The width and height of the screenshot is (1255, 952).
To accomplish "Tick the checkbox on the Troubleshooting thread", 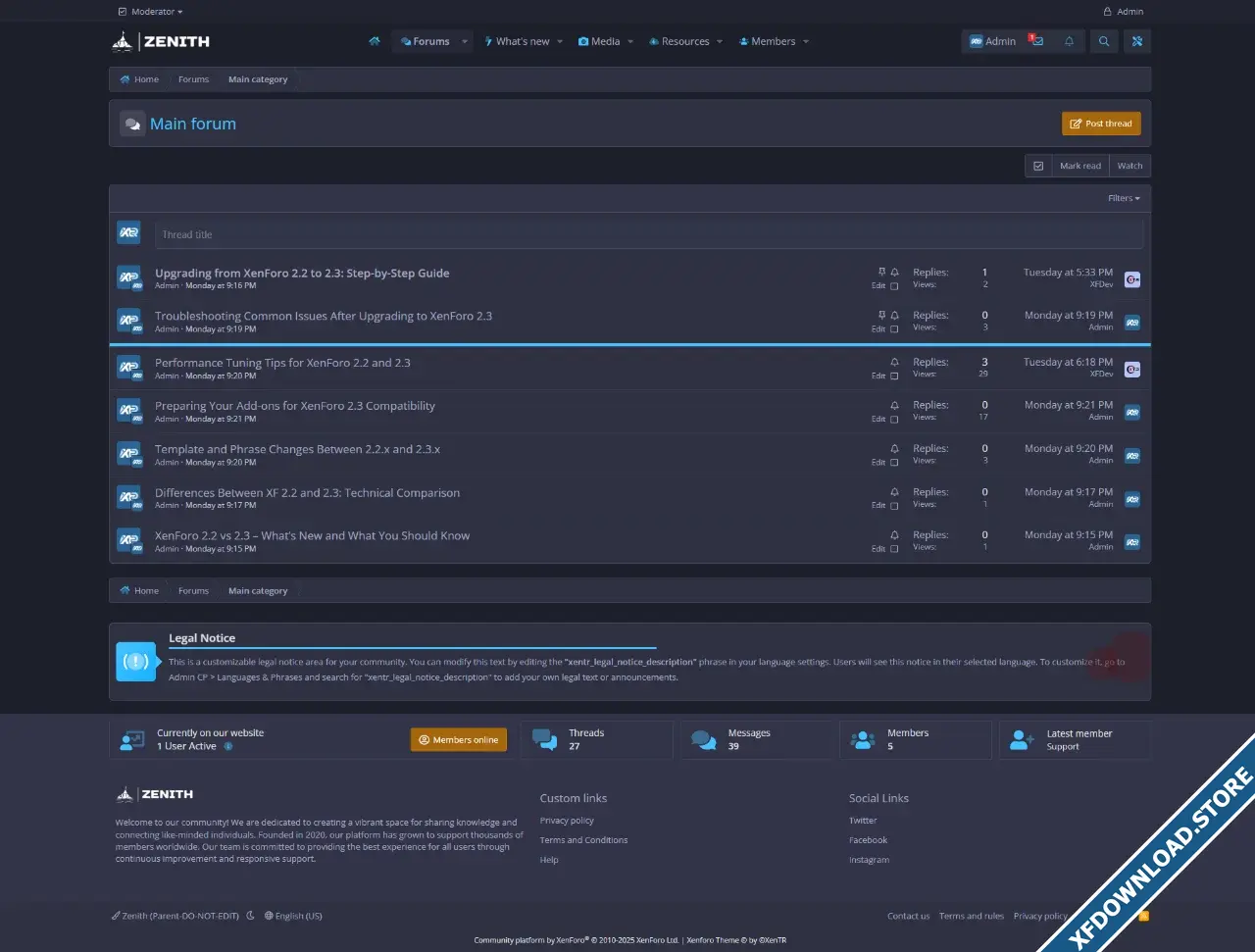I will pos(894,329).
